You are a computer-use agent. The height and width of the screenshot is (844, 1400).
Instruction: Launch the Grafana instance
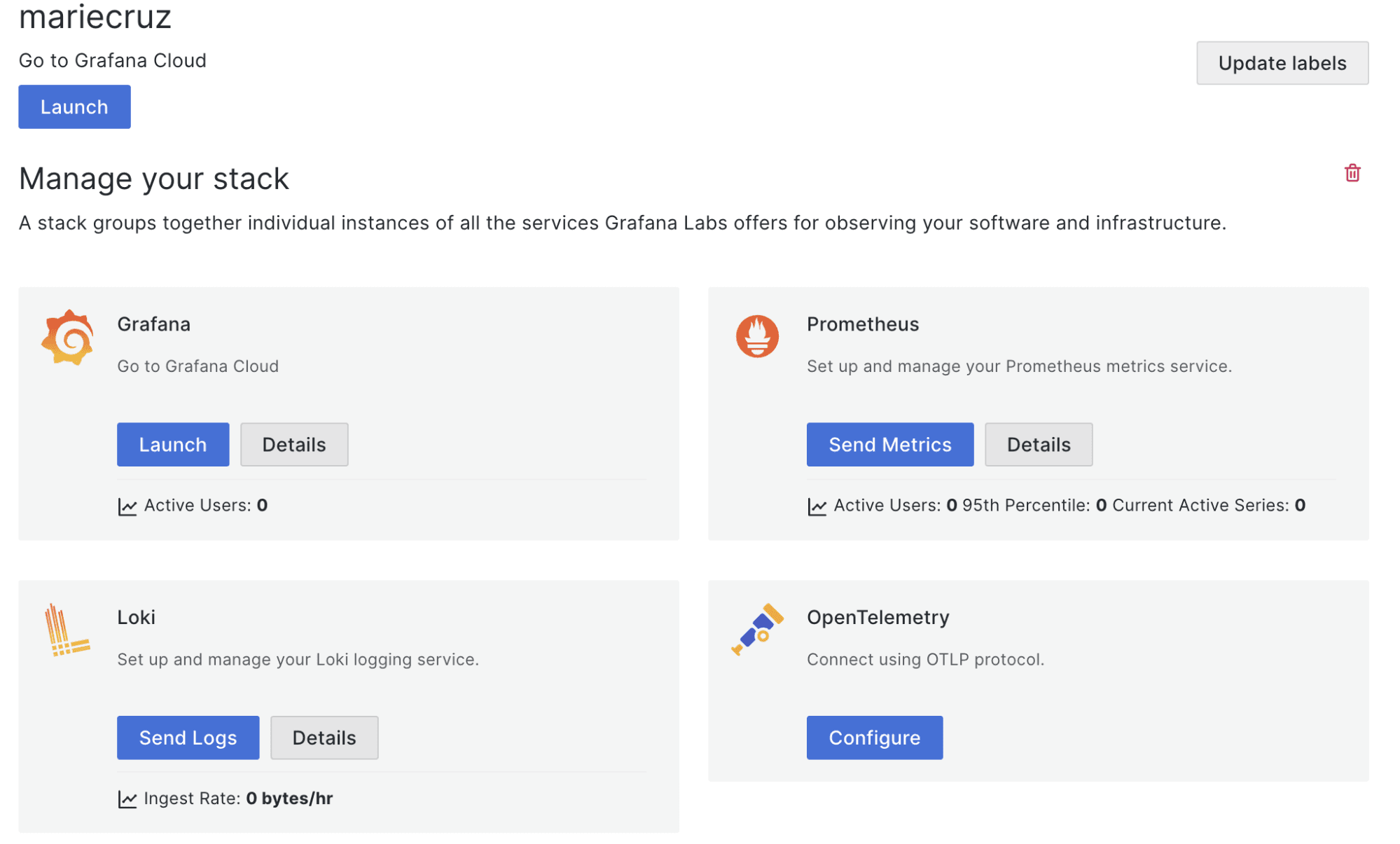click(172, 444)
